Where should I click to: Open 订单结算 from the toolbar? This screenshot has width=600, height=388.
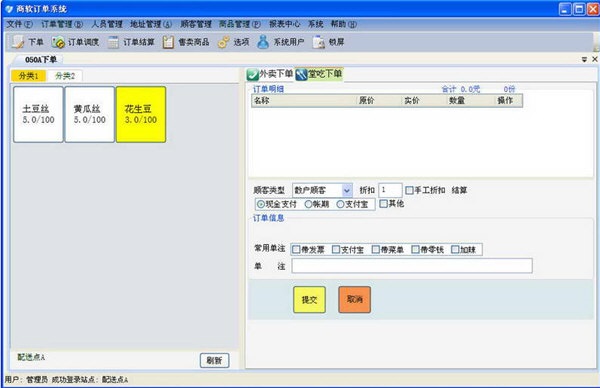131,42
